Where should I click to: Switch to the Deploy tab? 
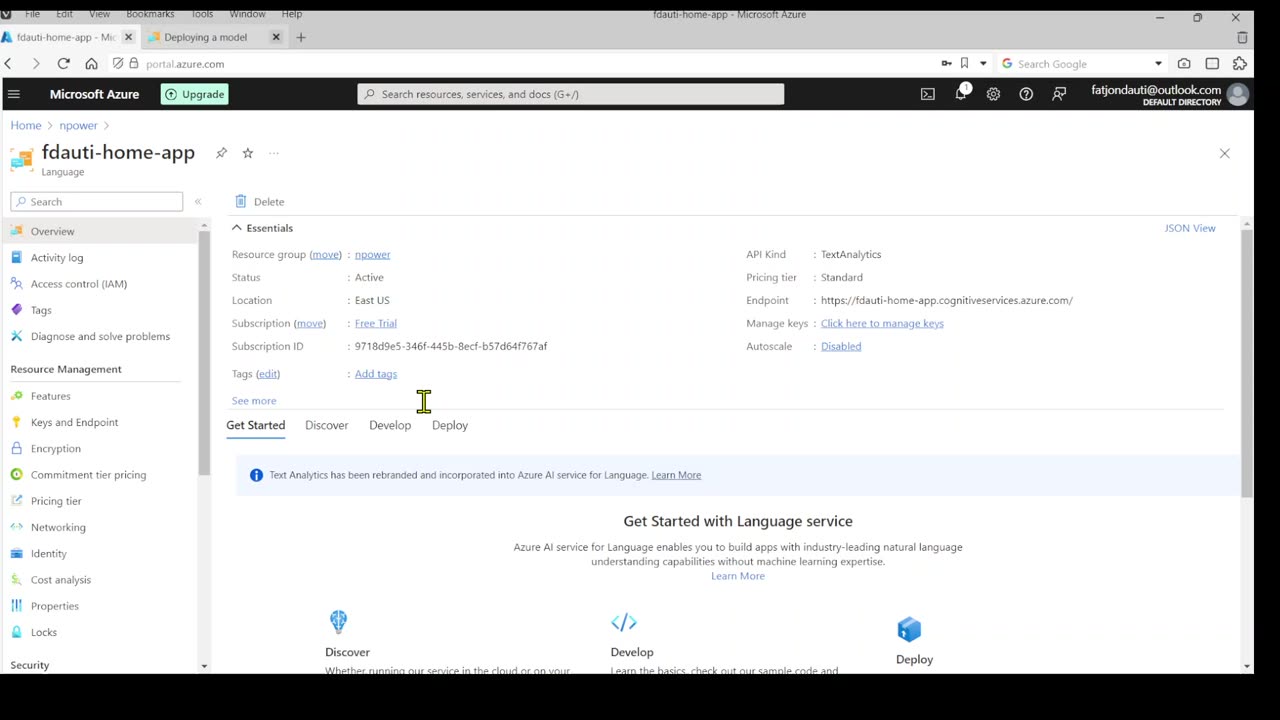click(x=450, y=425)
